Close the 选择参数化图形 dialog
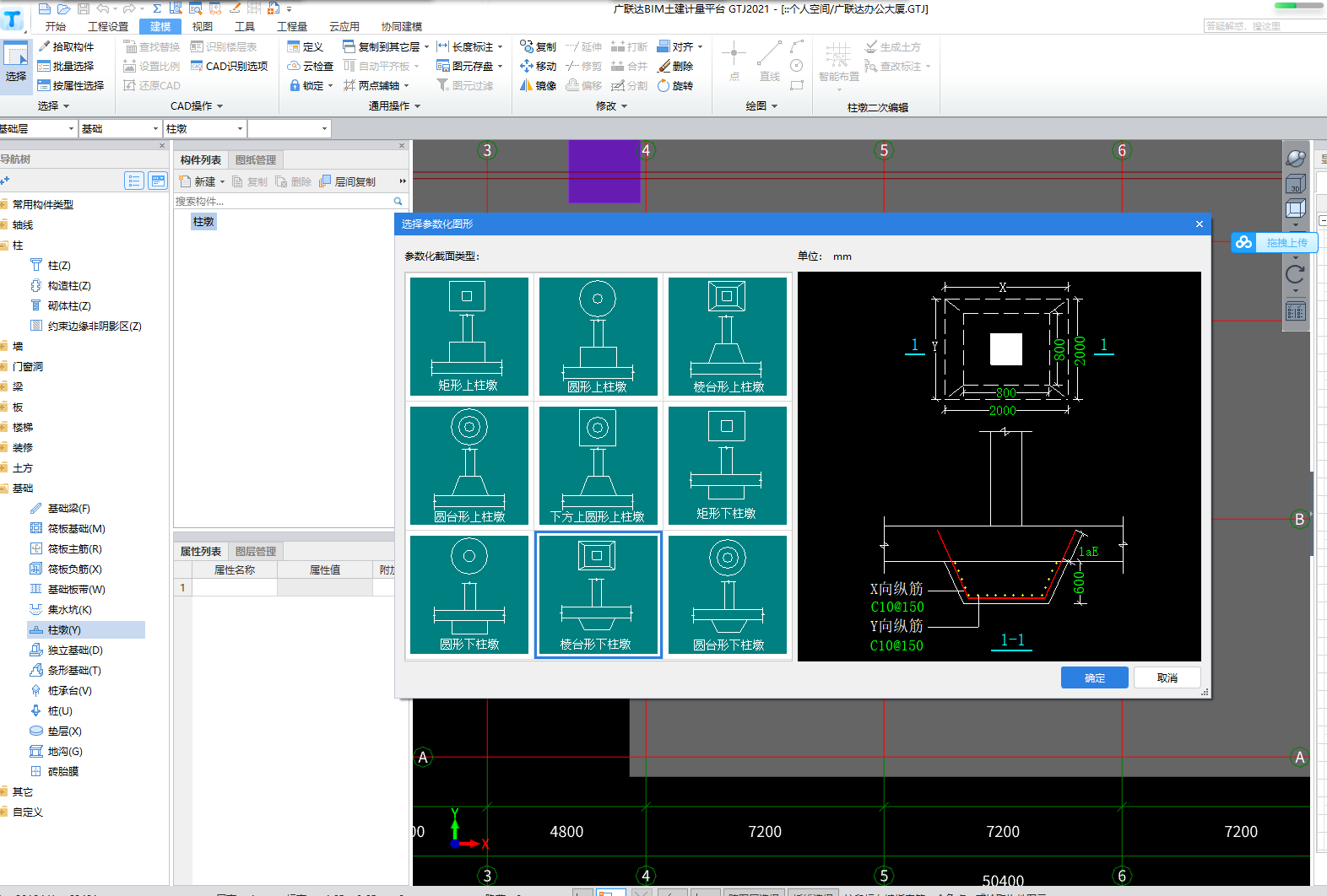The height and width of the screenshot is (896, 1327). [x=1199, y=224]
